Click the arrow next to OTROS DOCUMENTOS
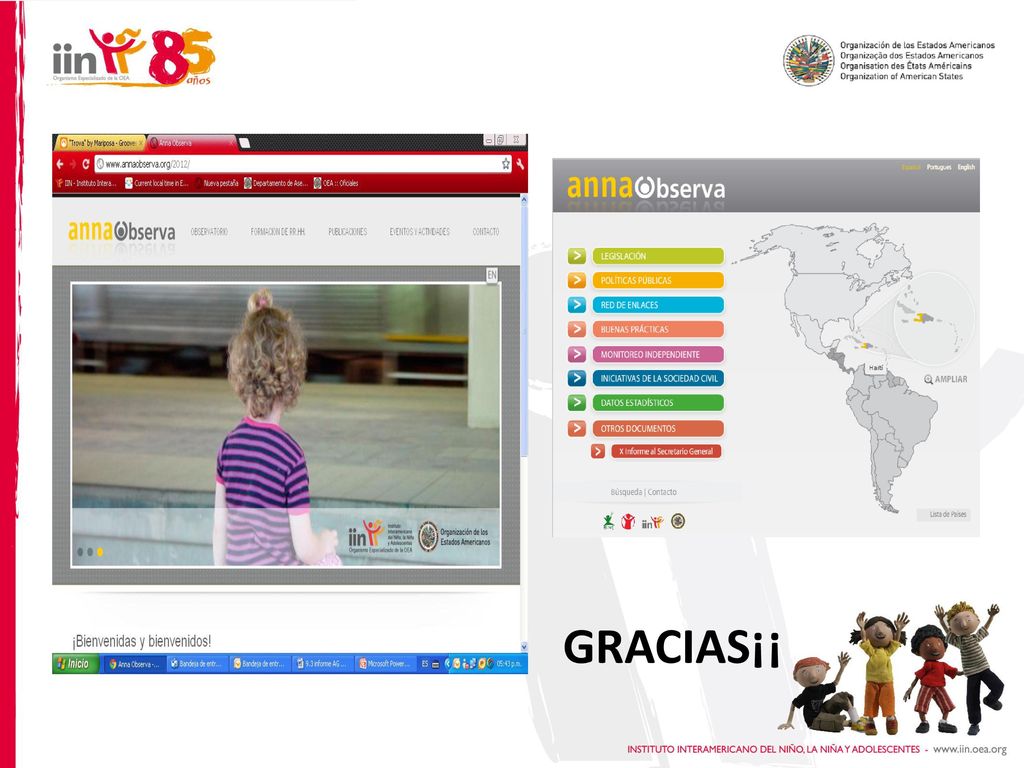Viewport: 1024px width, 768px height. (x=577, y=428)
